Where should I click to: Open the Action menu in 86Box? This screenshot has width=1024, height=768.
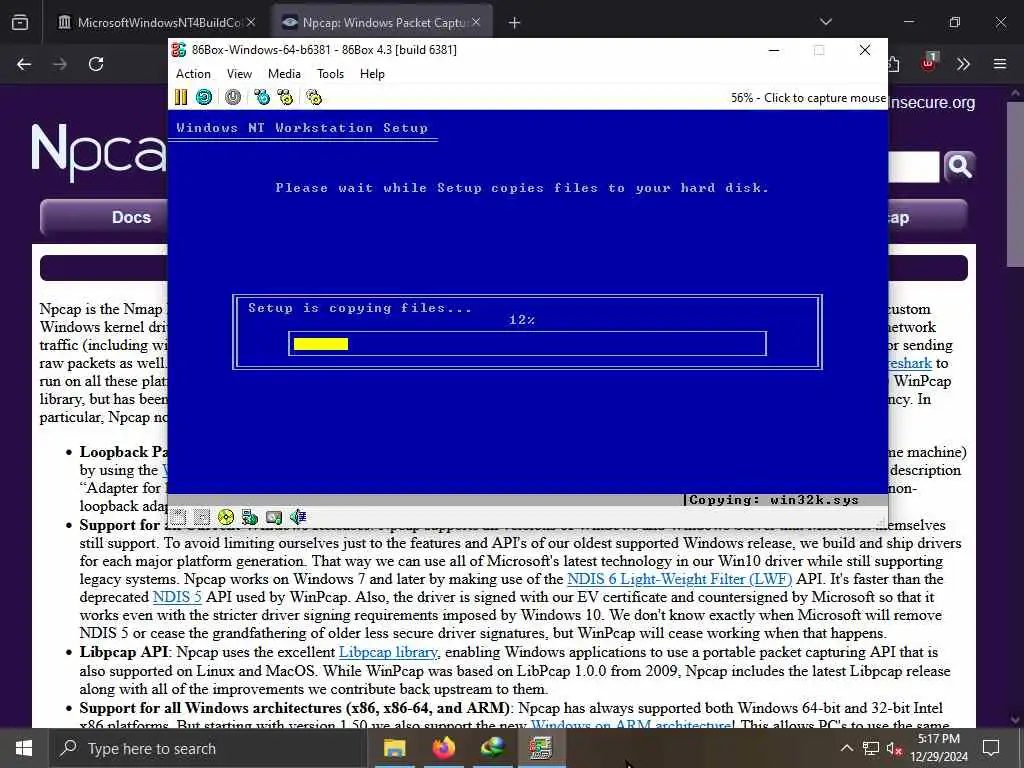point(193,74)
